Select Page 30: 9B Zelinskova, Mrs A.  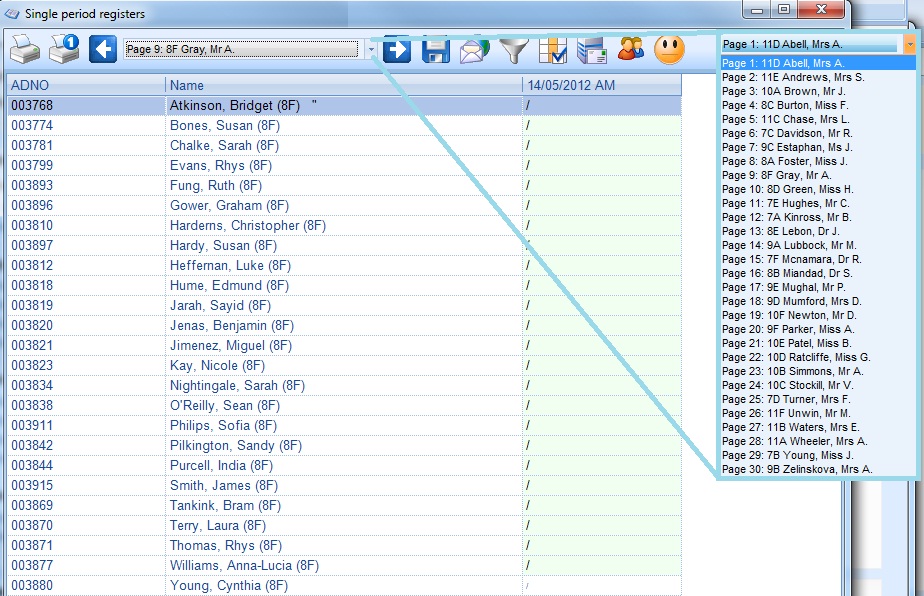pos(818,469)
